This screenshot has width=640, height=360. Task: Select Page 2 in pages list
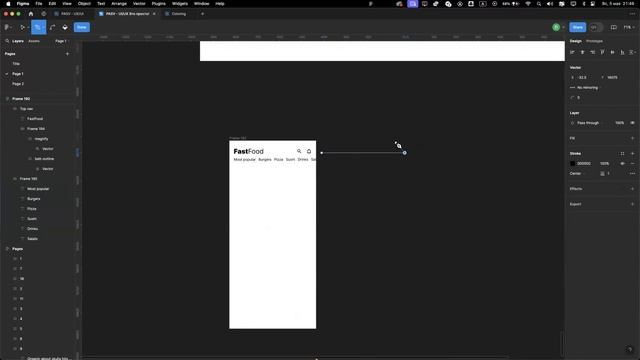click(x=18, y=84)
